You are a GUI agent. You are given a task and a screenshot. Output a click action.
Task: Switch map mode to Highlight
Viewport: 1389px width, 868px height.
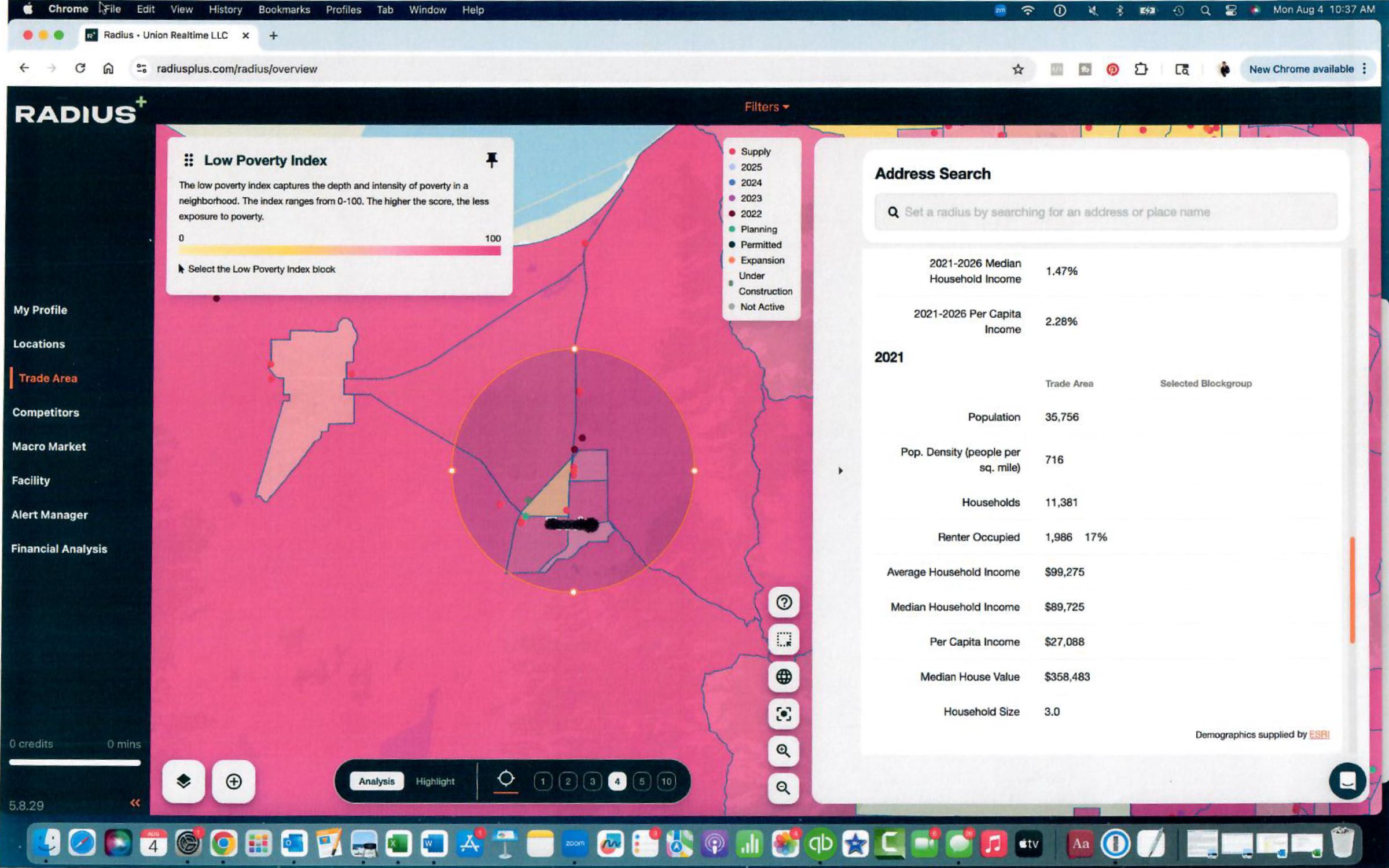[435, 781]
